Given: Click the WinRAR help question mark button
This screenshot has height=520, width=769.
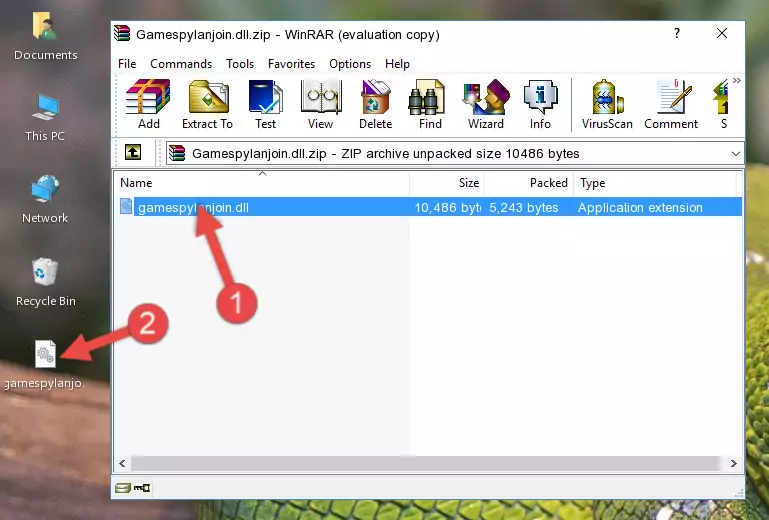Looking at the screenshot, I should (677, 33).
